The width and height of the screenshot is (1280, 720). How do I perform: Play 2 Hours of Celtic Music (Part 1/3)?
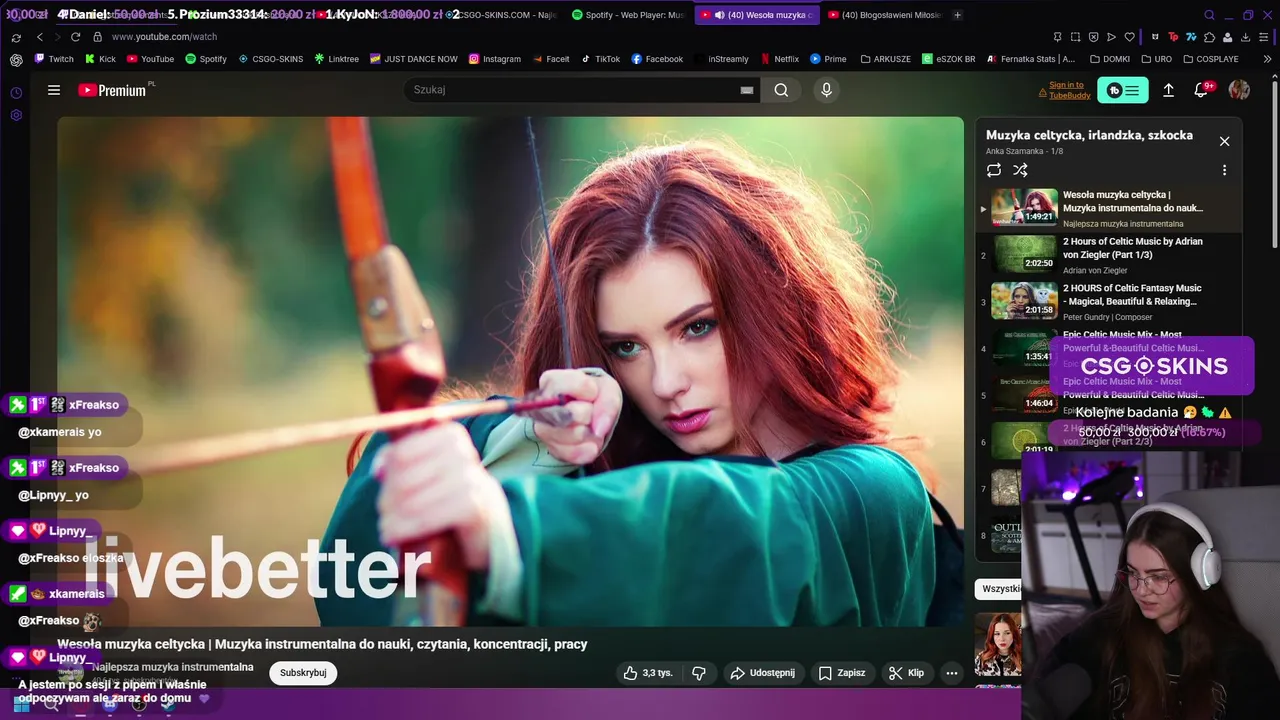click(x=1108, y=255)
